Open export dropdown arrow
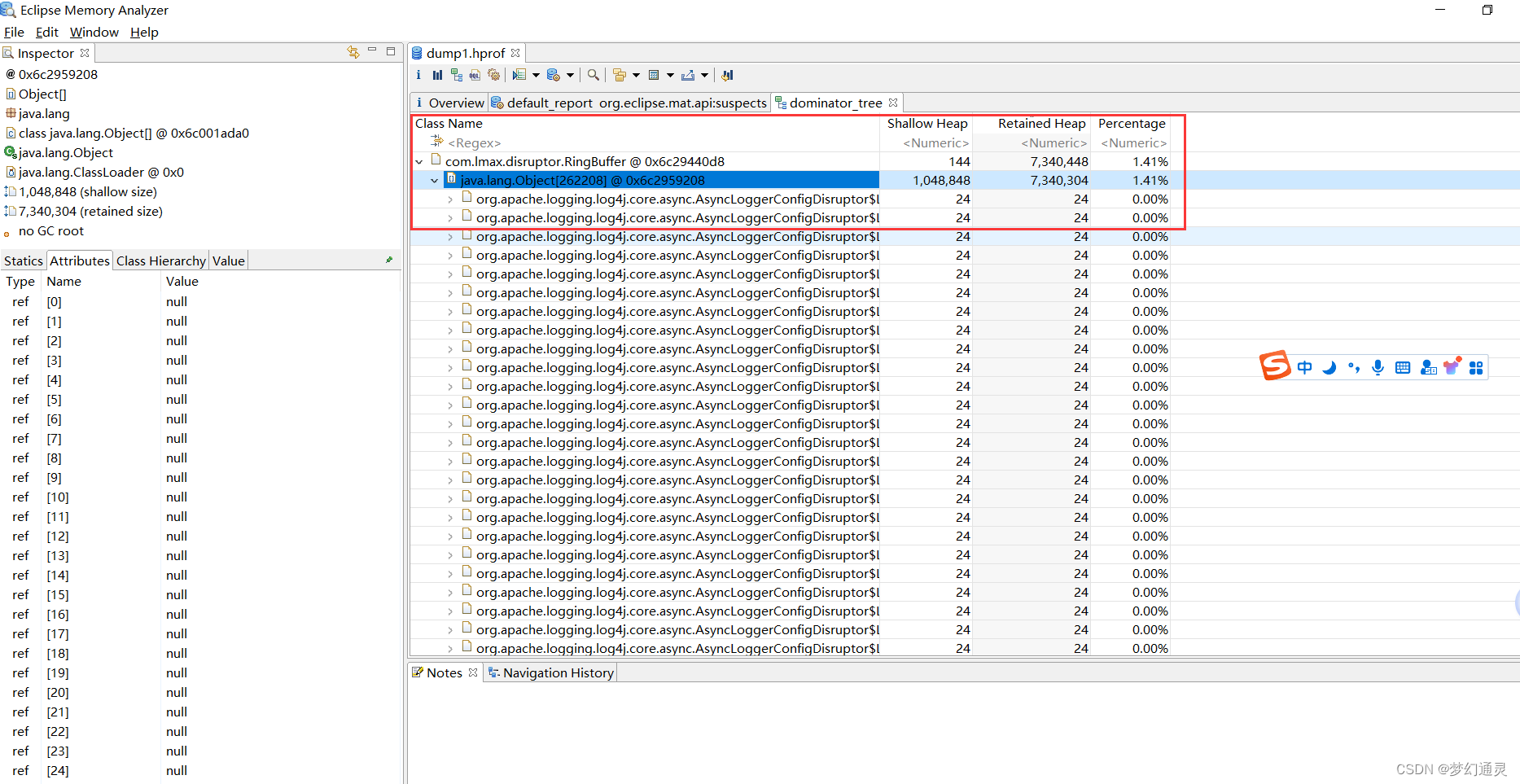Viewport: 1520px width, 784px height. 704,75
